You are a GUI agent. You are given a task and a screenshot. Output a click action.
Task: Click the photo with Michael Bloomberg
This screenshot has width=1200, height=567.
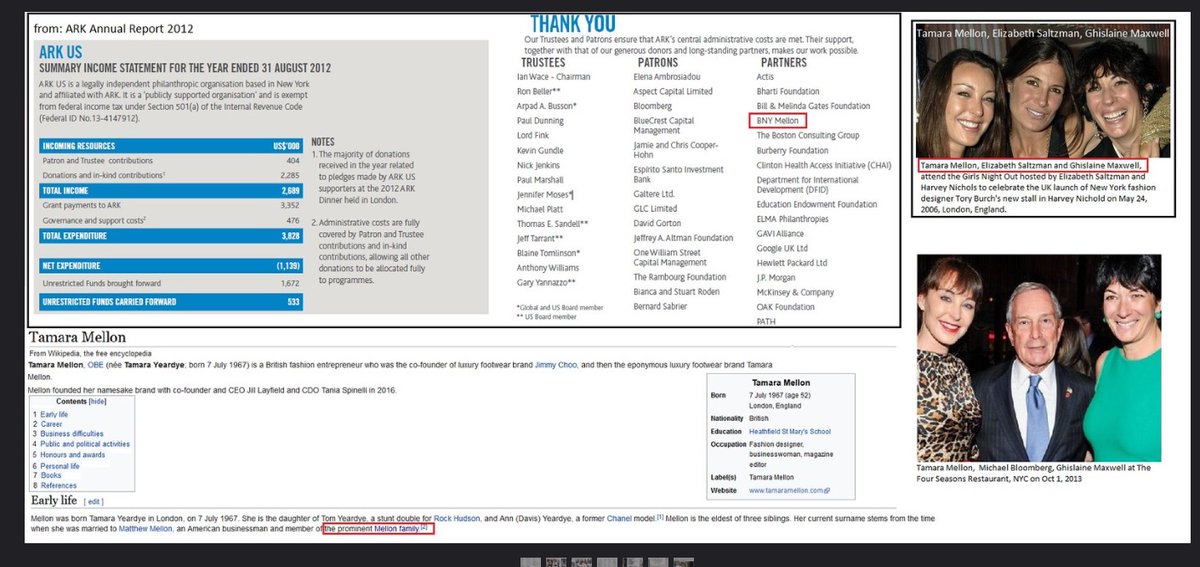pyautogui.click(x=1039, y=358)
